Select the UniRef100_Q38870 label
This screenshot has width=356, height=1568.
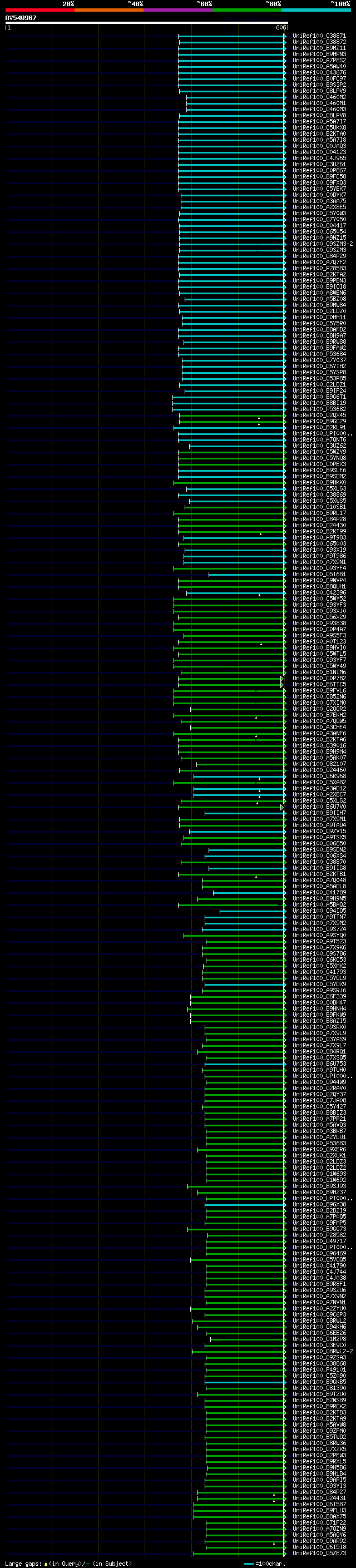click(319, 862)
